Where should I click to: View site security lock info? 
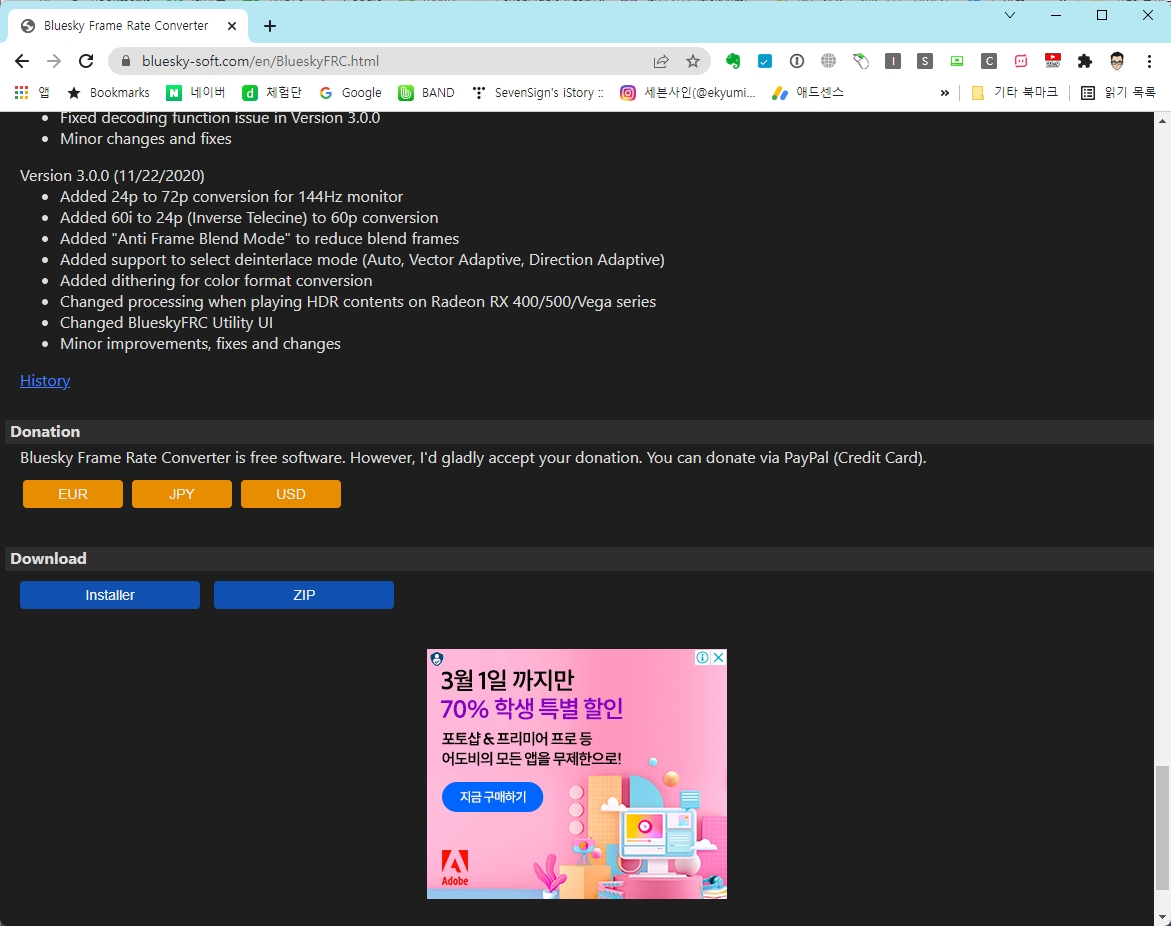tap(125, 61)
